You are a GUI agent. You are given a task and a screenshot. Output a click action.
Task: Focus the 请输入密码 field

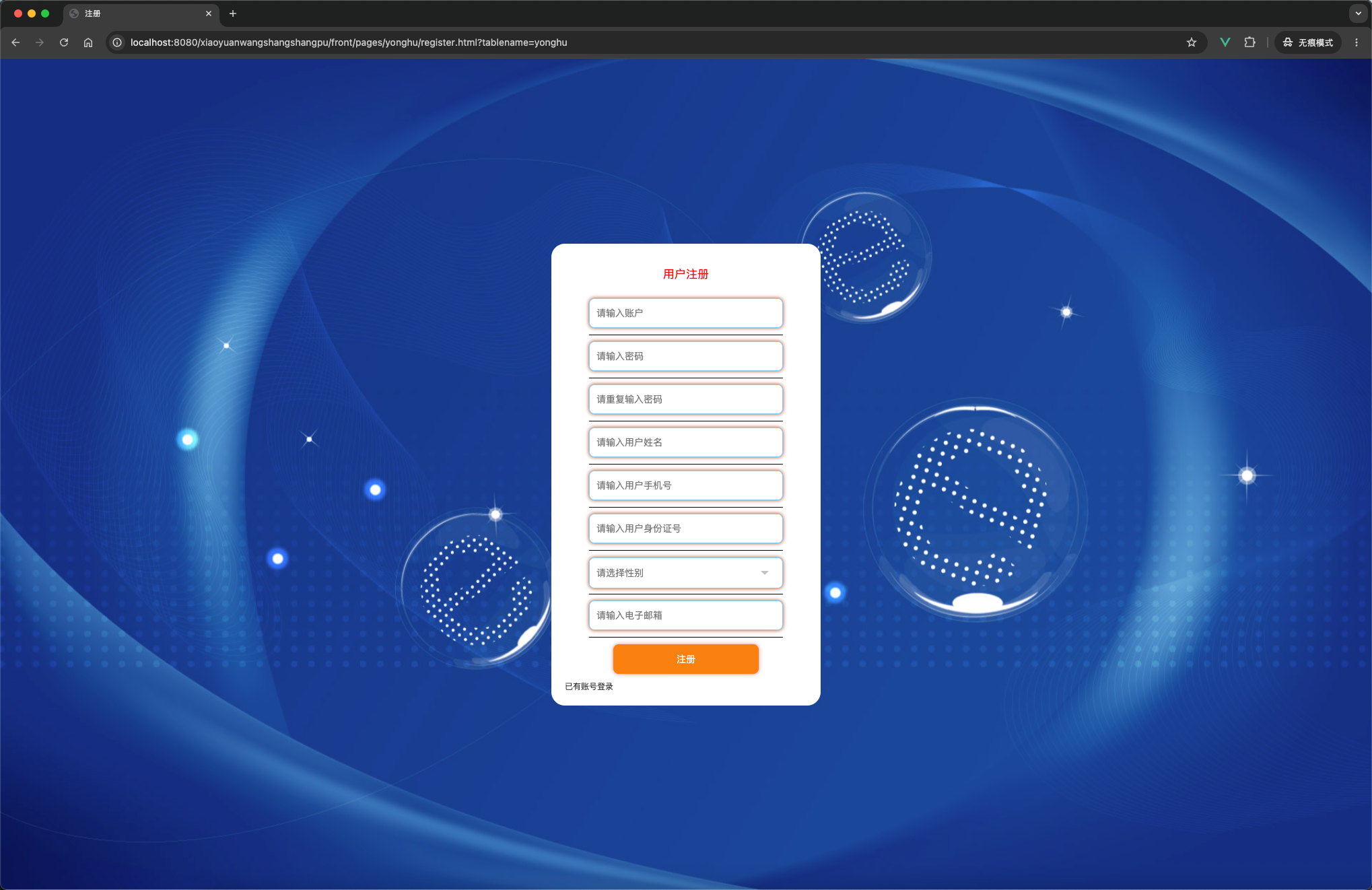pyautogui.click(x=686, y=356)
